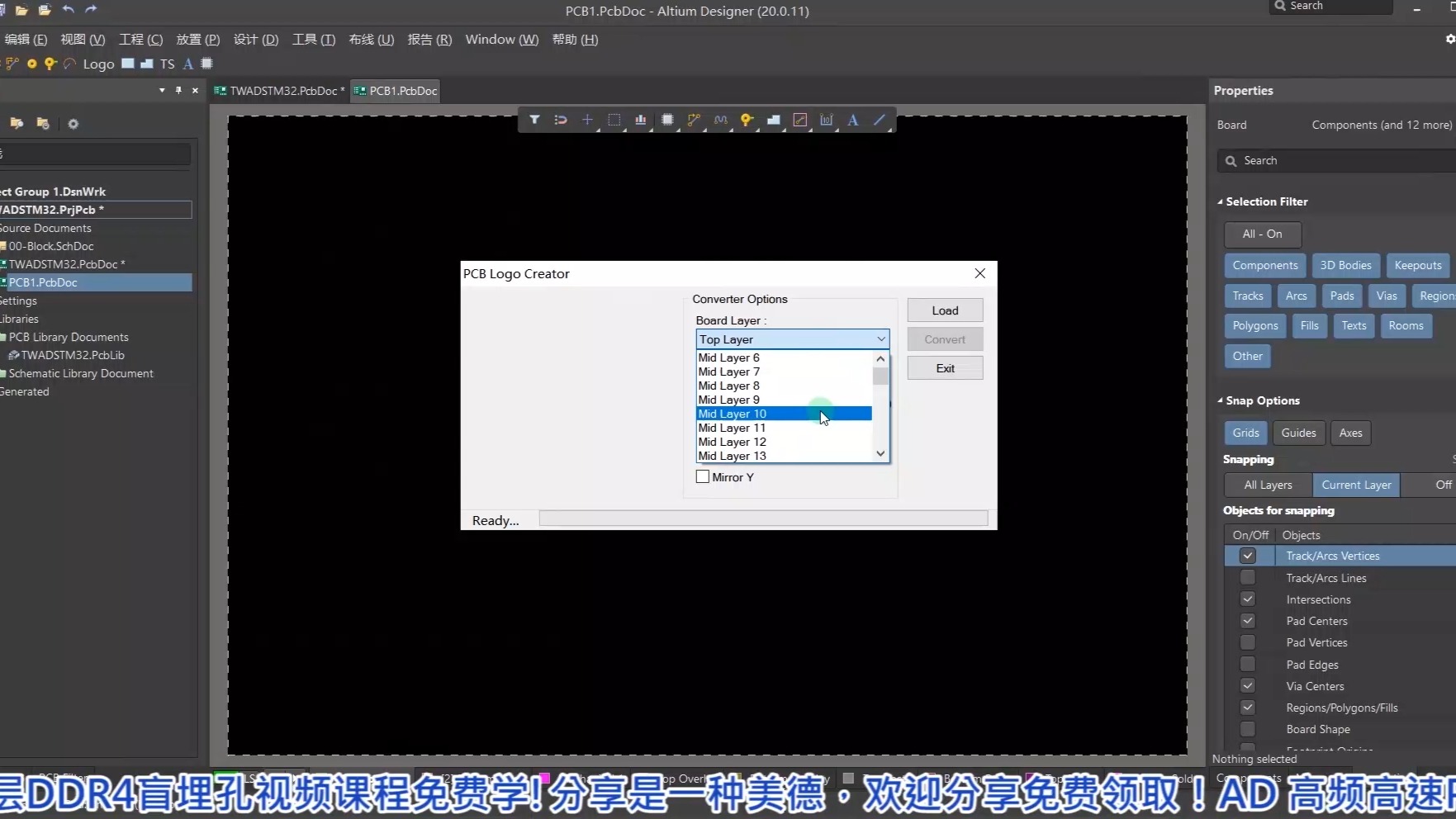Select the length tuning tool

(720, 120)
